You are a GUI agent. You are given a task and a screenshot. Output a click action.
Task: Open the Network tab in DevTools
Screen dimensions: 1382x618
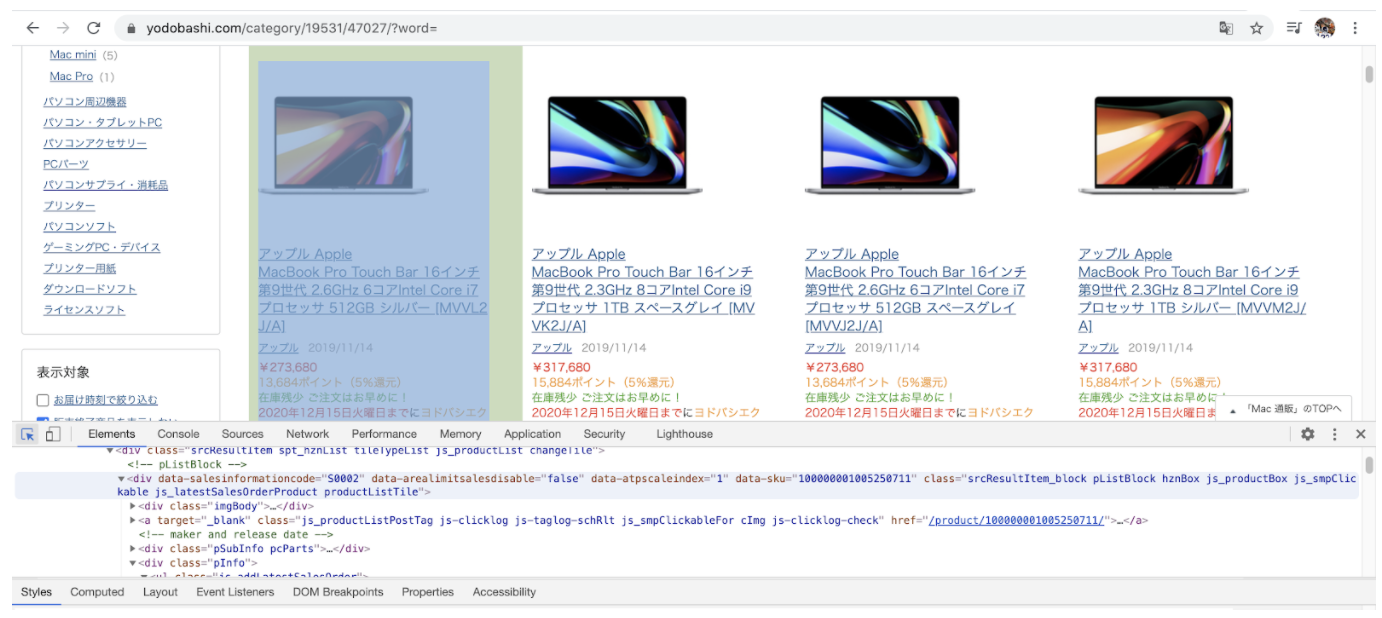coord(307,434)
